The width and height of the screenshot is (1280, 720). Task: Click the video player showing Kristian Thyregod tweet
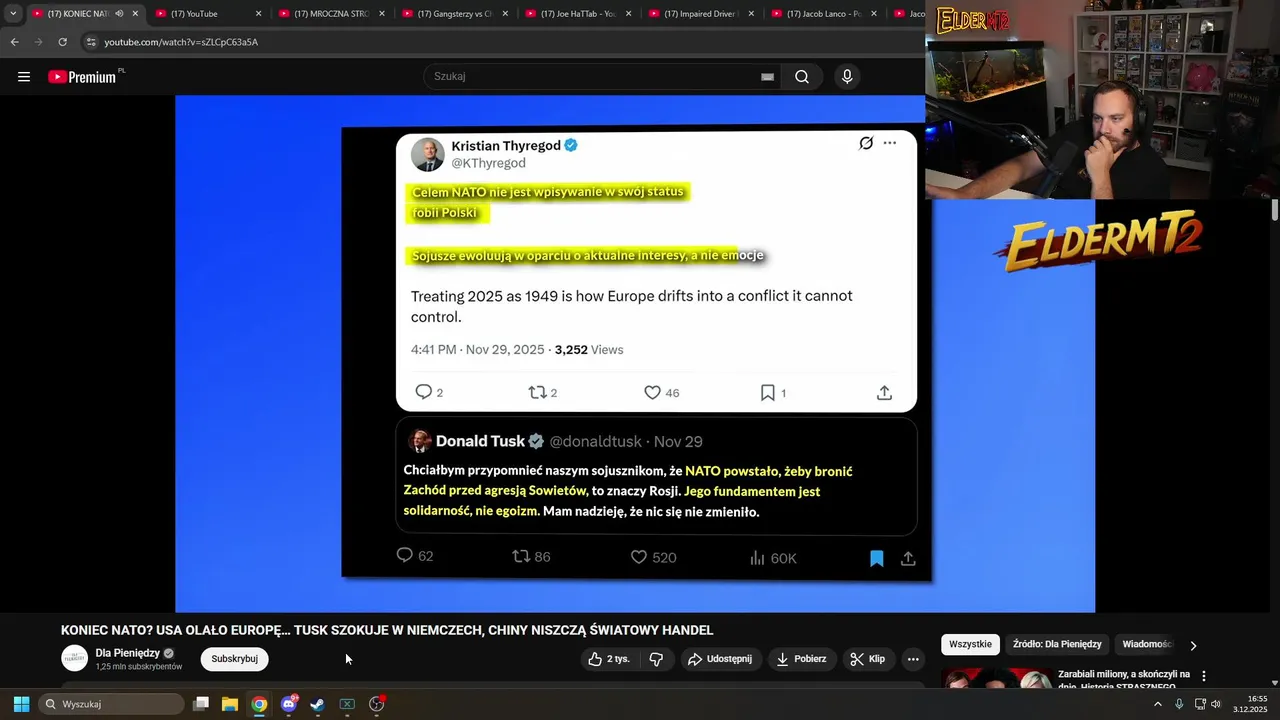[x=635, y=354]
